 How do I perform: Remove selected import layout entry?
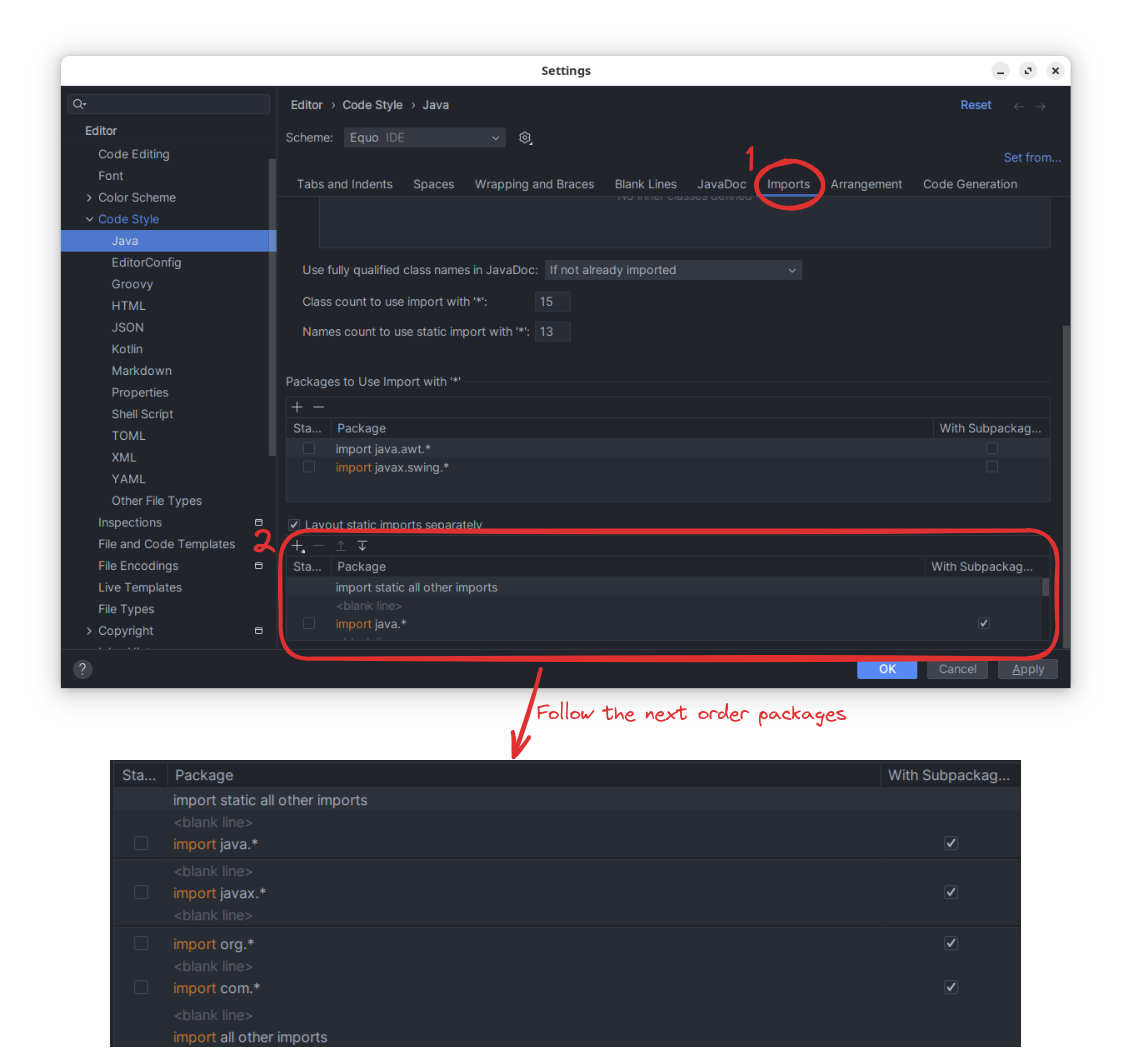319,546
